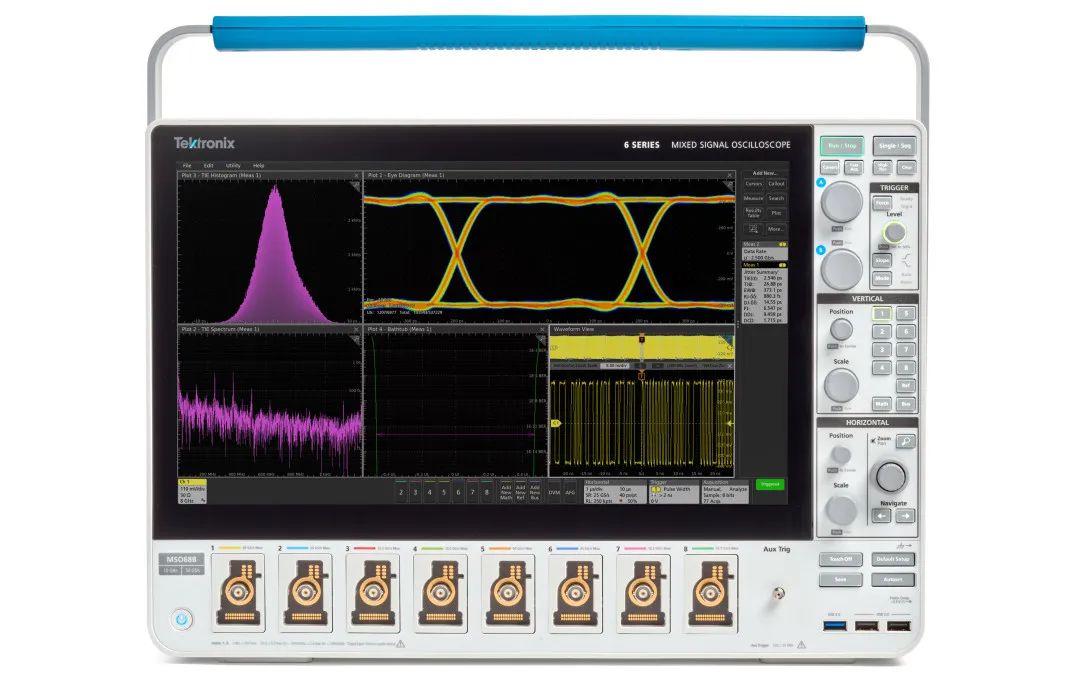
Task: Toggle the Touch Off button
Action: point(840,559)
